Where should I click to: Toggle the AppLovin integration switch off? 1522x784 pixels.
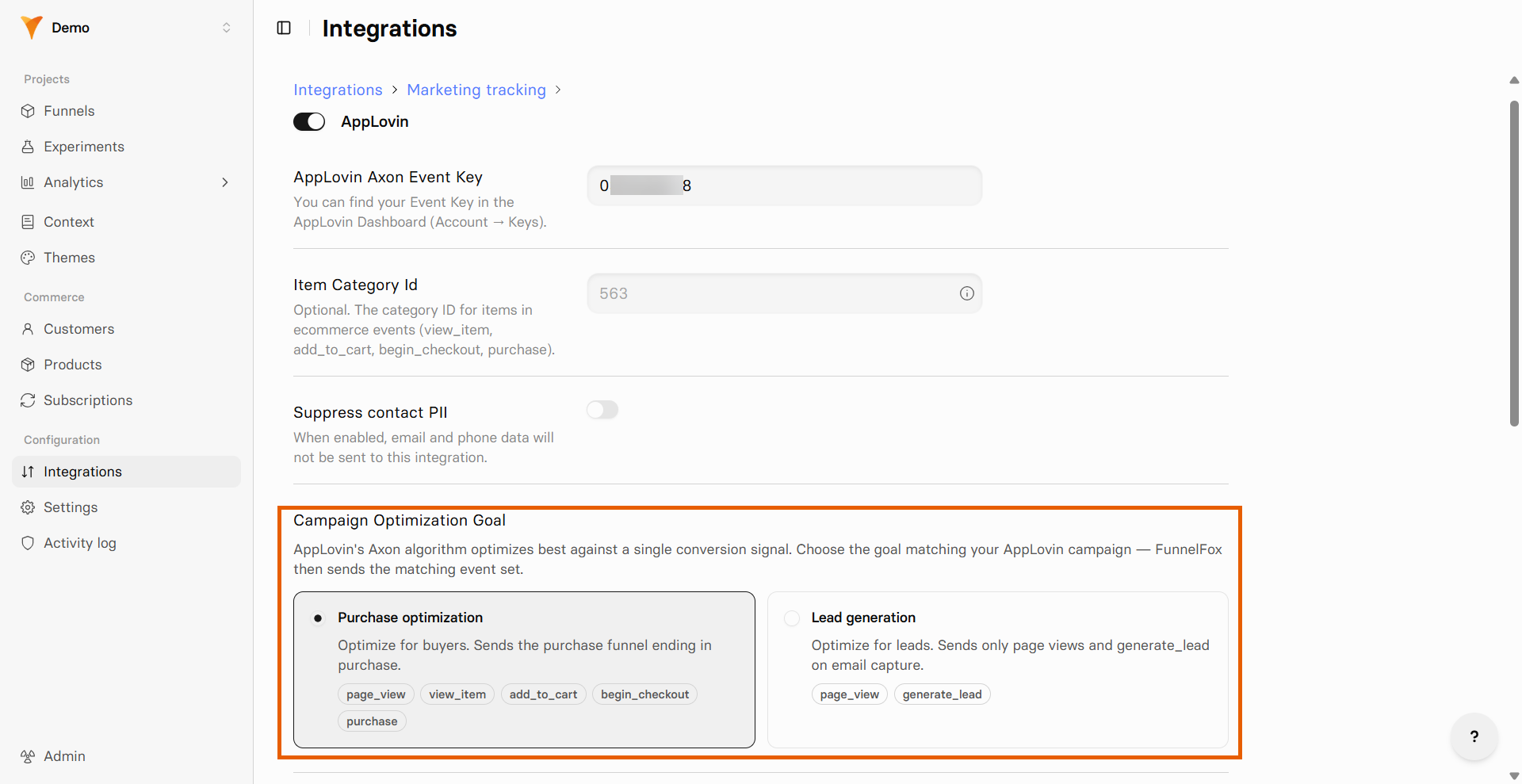[x=309, y=121]
